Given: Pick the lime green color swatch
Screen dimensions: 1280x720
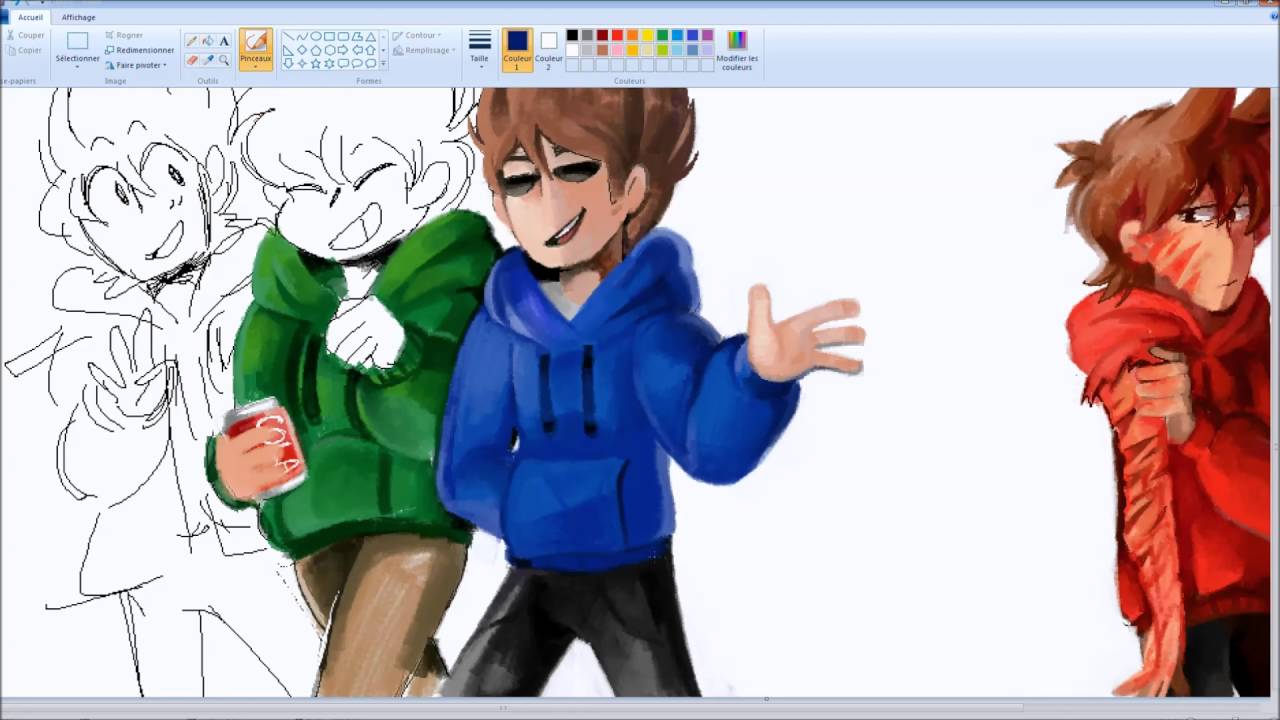Looking at the screenshot, I should (x=662, y=50).
